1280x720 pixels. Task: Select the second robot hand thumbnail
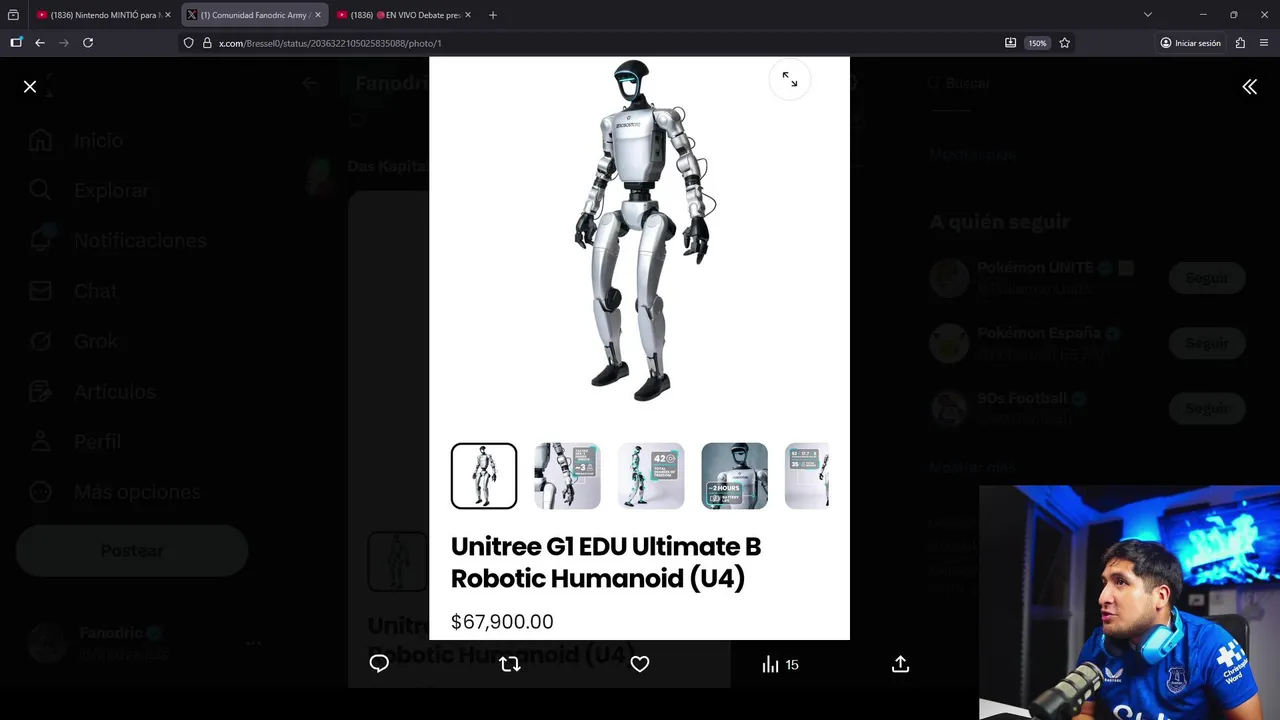(567, 476)
